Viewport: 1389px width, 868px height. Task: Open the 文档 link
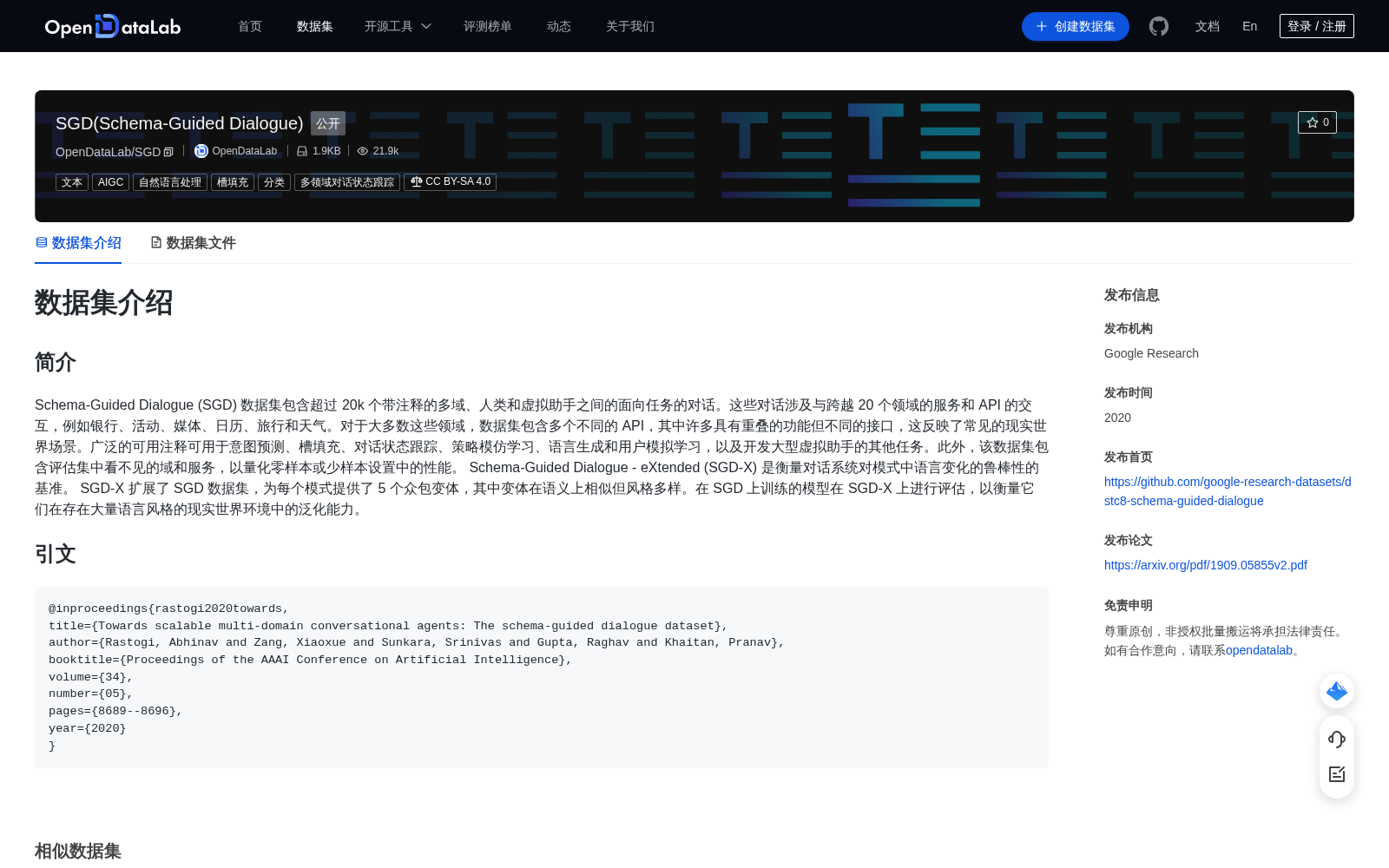click(x=1208, y=26)
